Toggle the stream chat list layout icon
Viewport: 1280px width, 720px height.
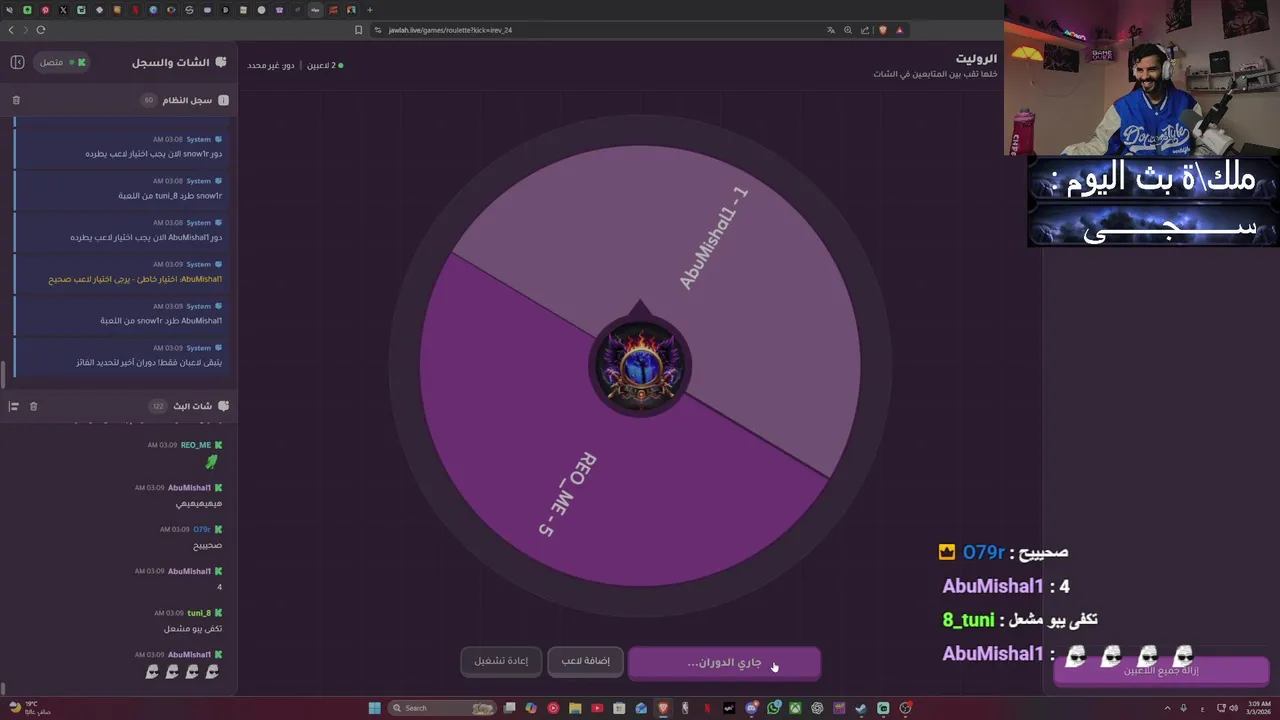[14, 406]
